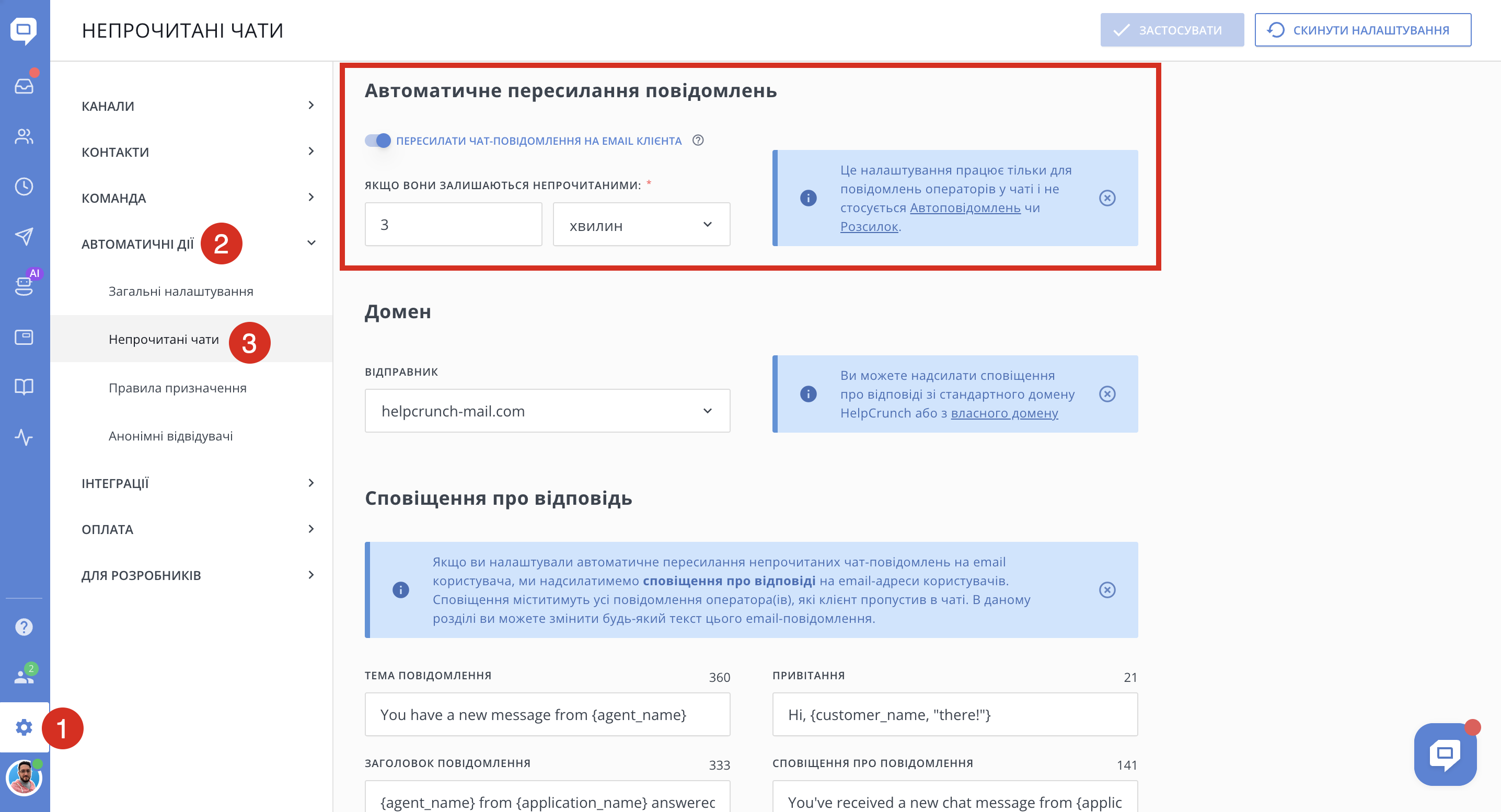Dismiss the auto-forwarding settings info notice
1501x812 pixels.
pyautogui.click(x=1107, y=198)
